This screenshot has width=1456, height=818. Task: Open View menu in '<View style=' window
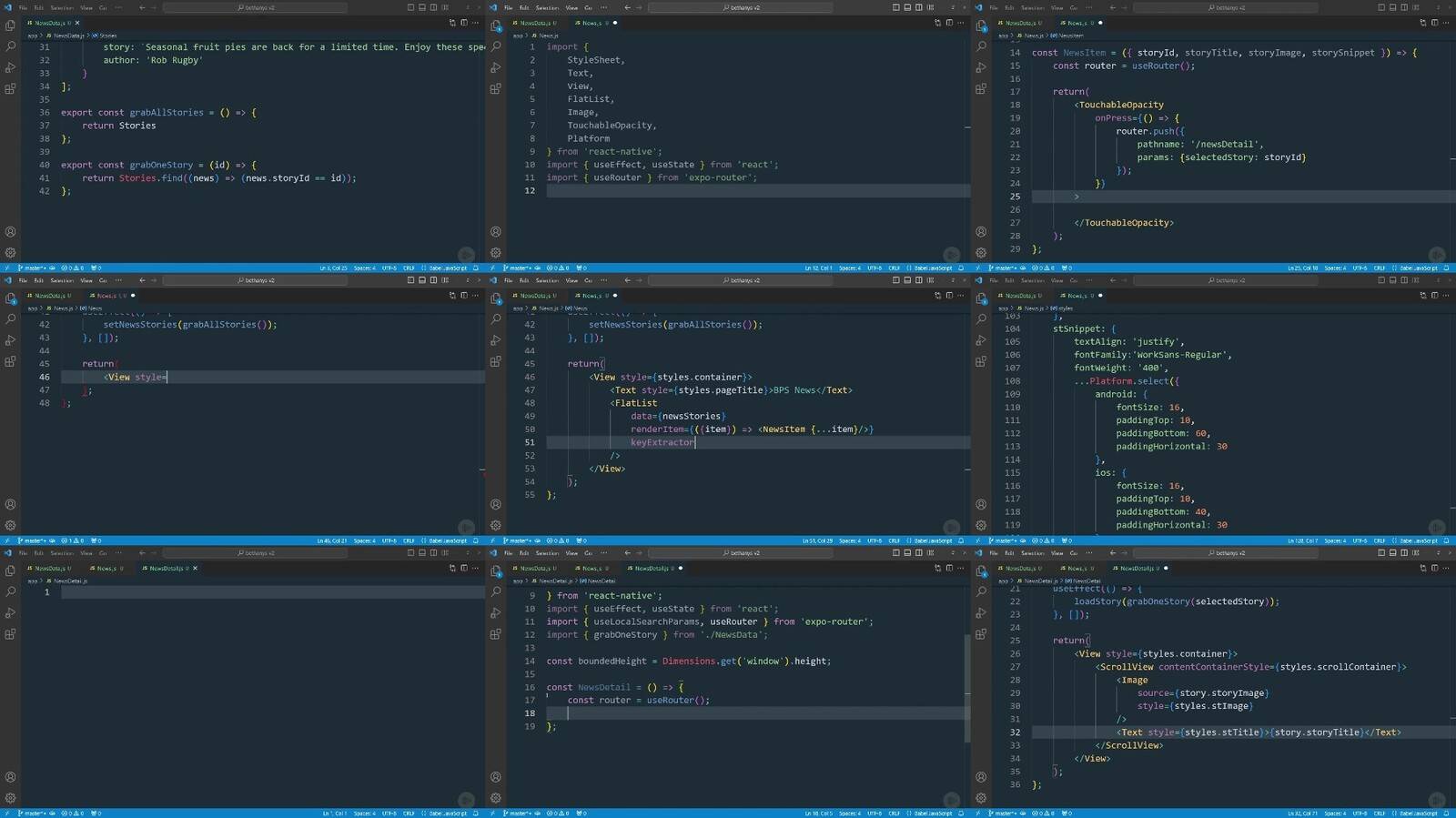pyautogui.click(x=86, y=280)
